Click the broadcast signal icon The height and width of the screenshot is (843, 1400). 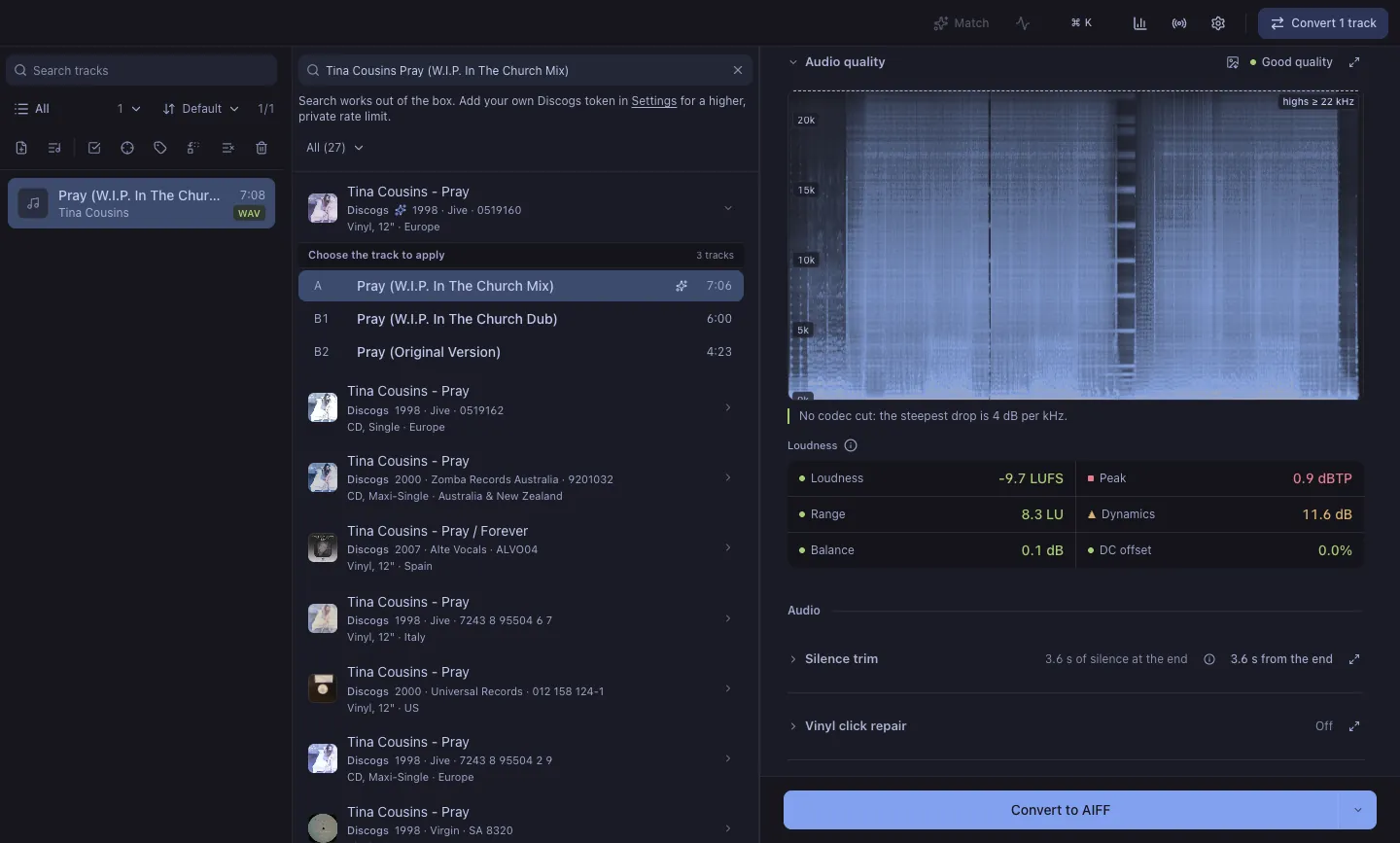1179,23
